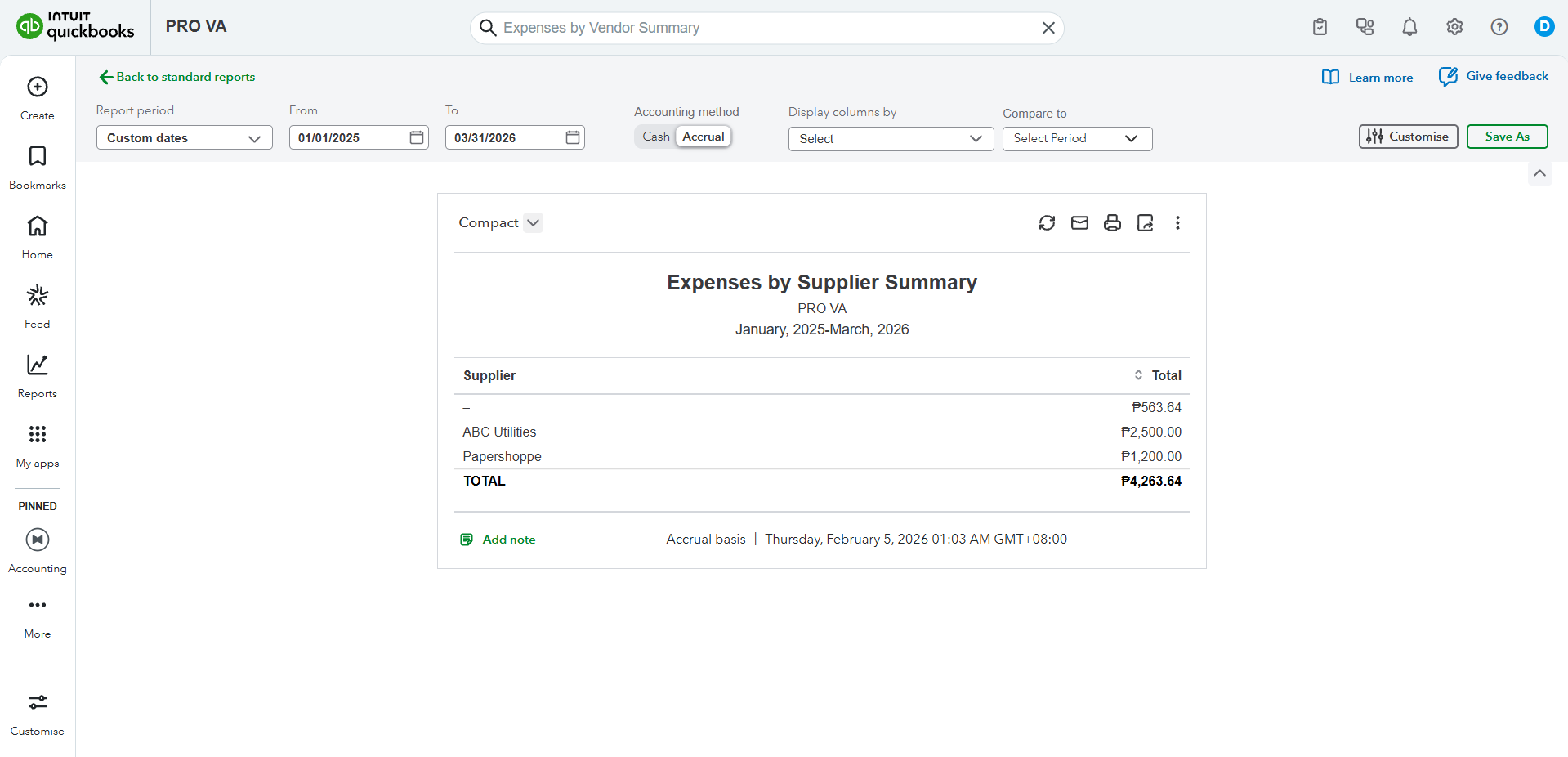This screenshot has width=1568, height=757.
Task: Print the Expenses by Supplier report
Action: [x=1112, y=223]
